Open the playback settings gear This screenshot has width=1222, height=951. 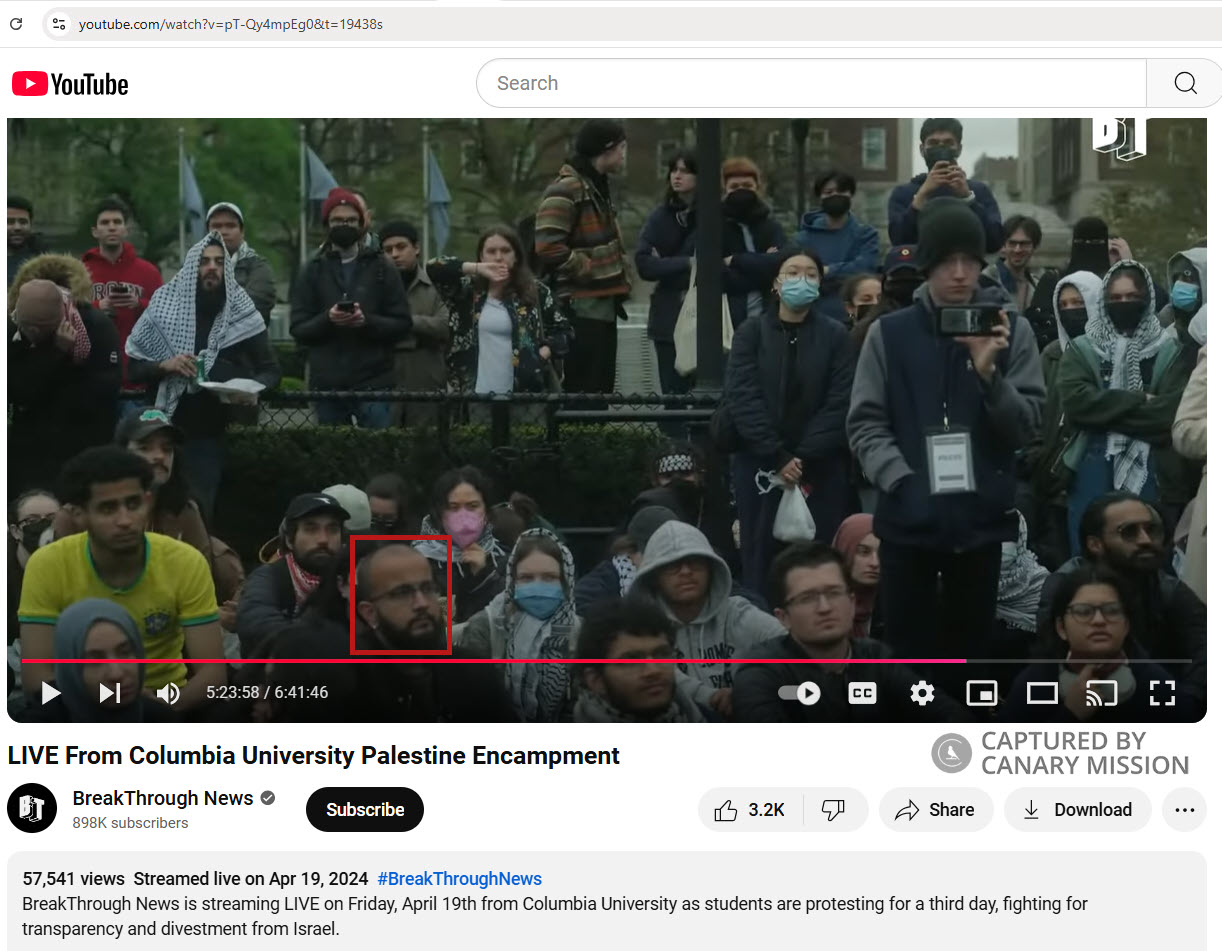pos(922,692)
